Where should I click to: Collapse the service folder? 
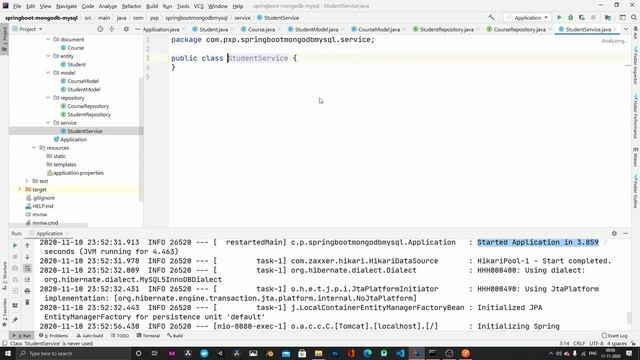(48, 122)
